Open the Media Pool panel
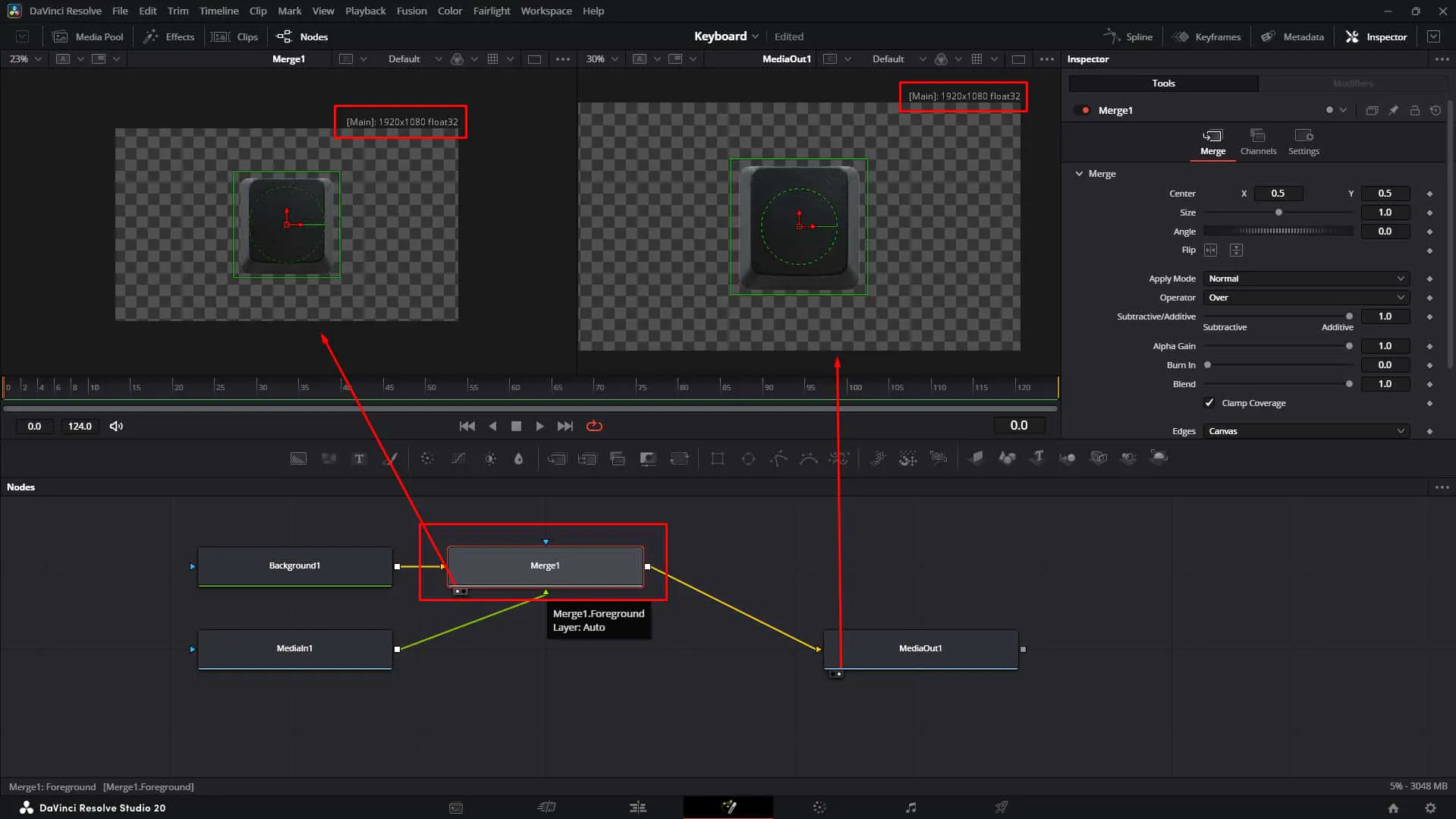 coord(88,36)
